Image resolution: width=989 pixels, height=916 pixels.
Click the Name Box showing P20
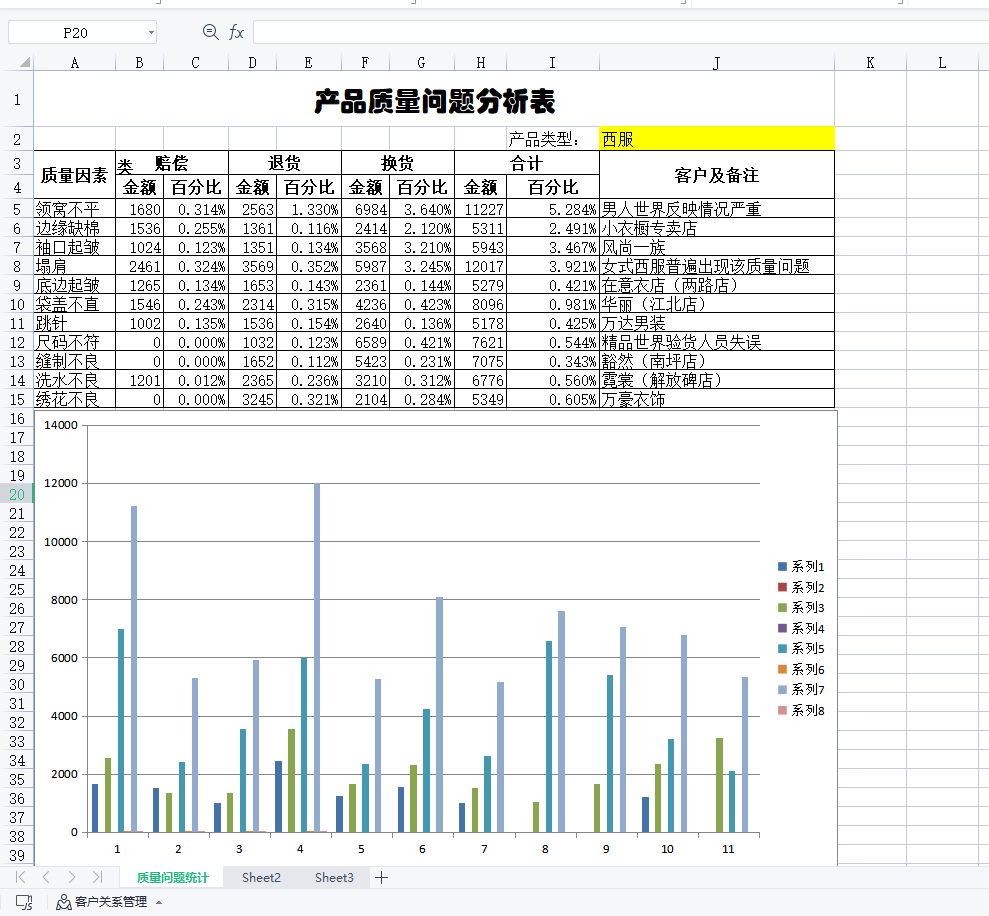pos(76,33)
